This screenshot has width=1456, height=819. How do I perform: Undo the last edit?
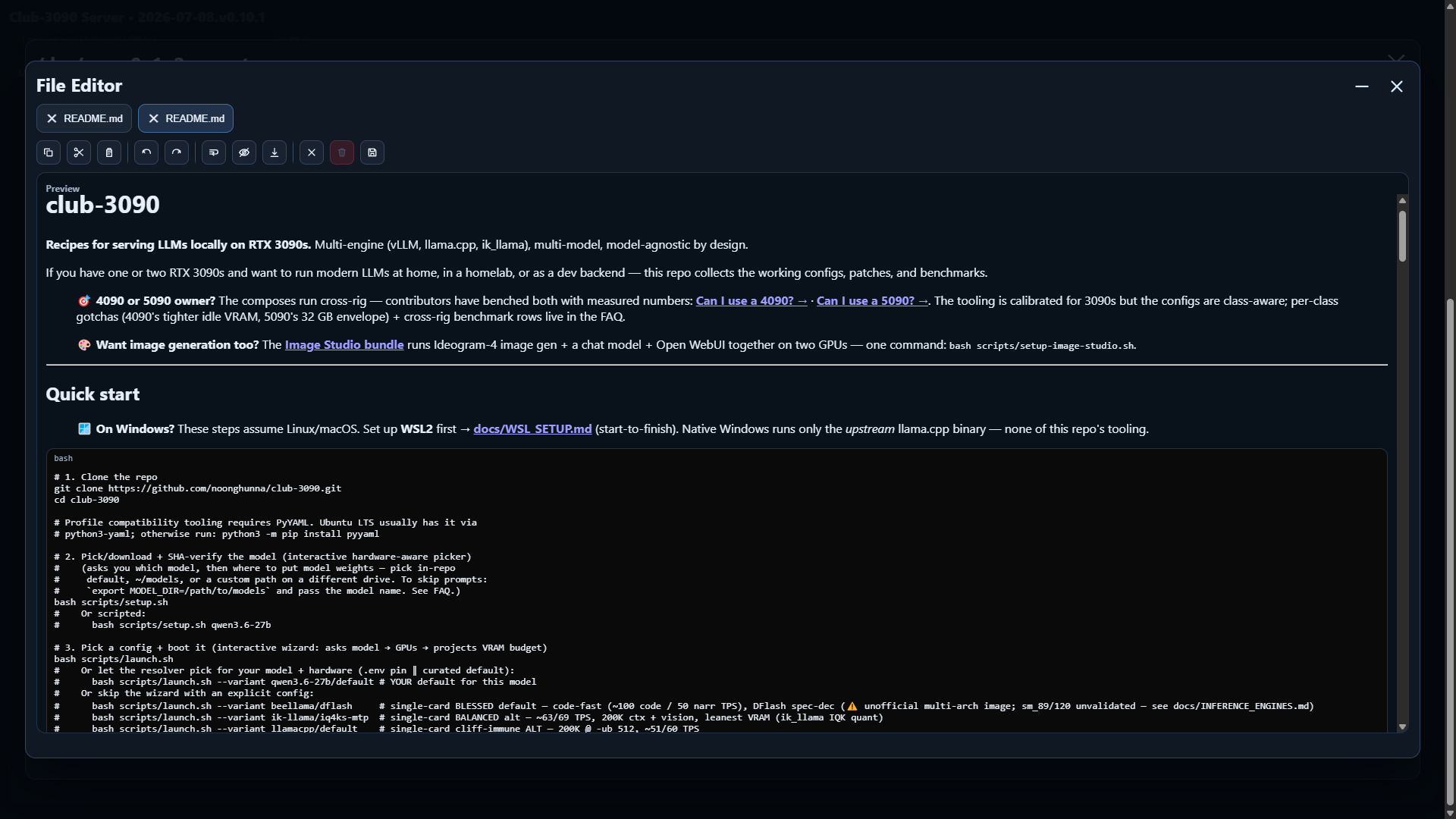(x=146, y=152)
